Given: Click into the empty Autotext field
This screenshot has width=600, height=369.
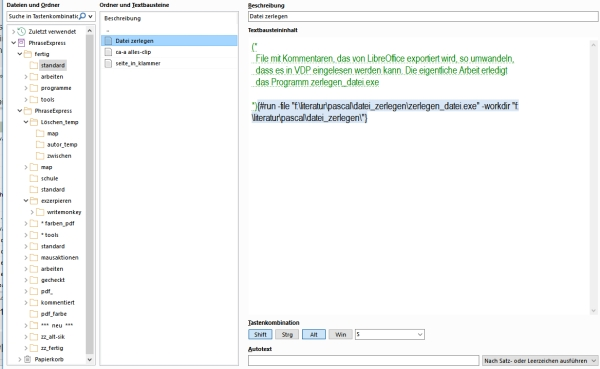Looking at the screenshot, I should 364,361.
